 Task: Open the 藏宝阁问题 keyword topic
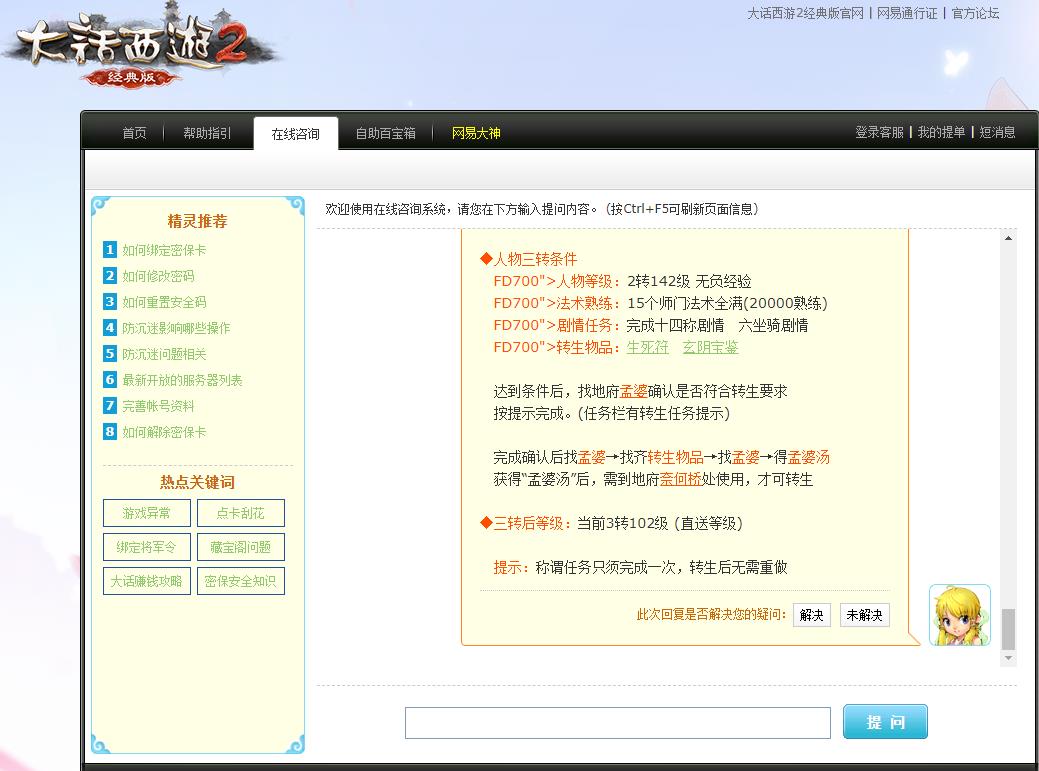(x=240, y=547)
